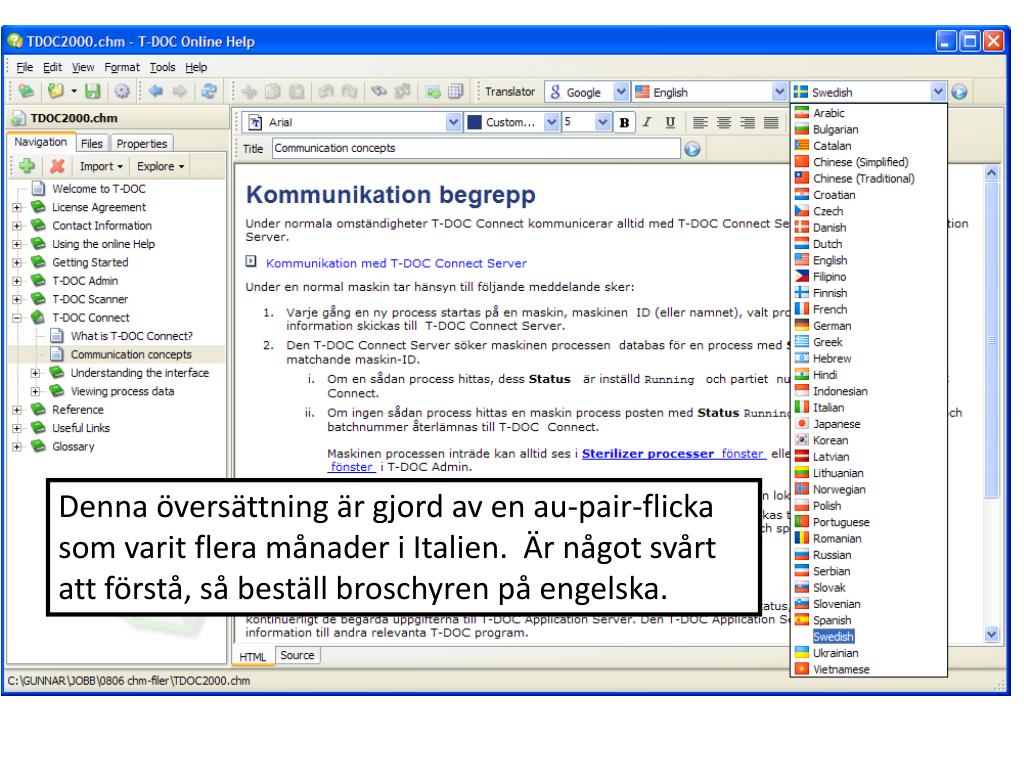
Task: Open the Tools menu
Action: coord(162,67)
